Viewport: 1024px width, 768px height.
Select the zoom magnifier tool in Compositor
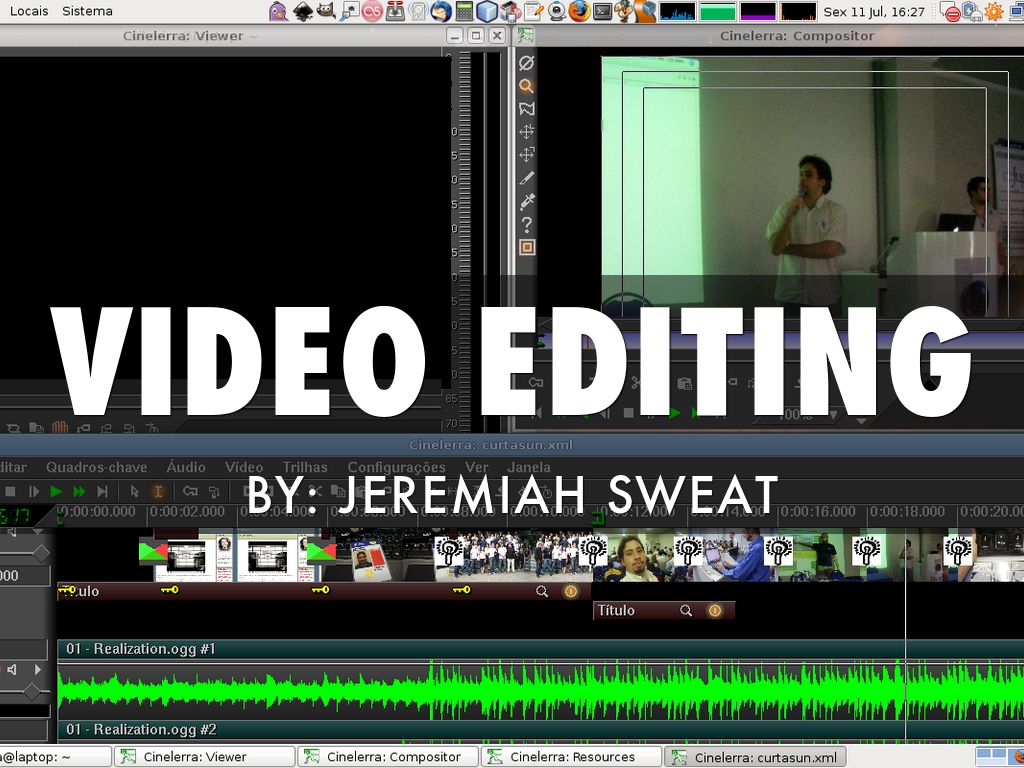526,86
